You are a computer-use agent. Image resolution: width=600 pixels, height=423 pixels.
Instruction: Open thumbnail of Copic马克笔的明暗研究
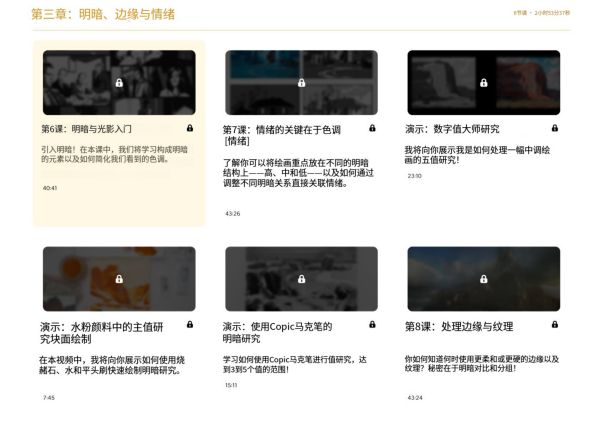click(302, 279)
